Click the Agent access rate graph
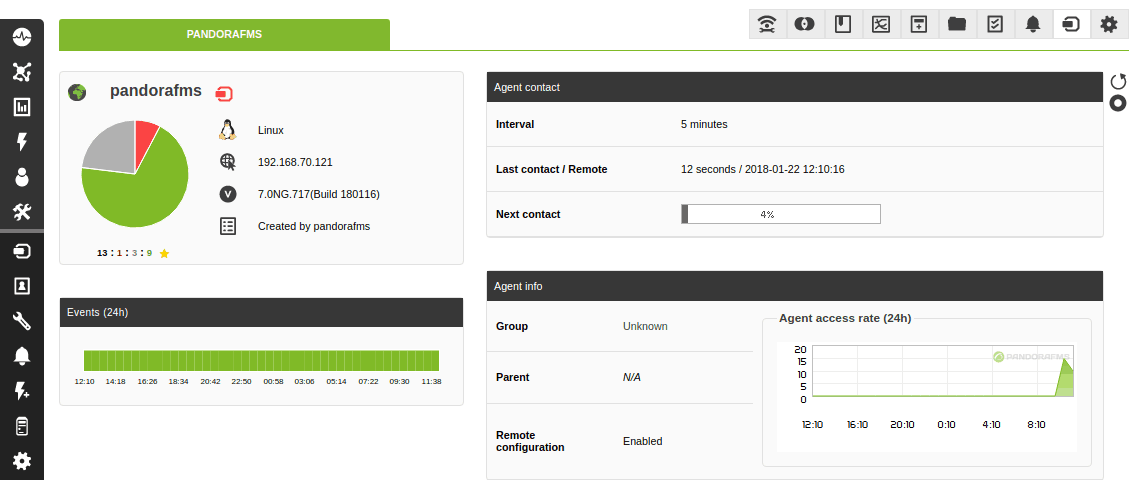Viewport: 1132px width, 480px height. coord(942,372)
